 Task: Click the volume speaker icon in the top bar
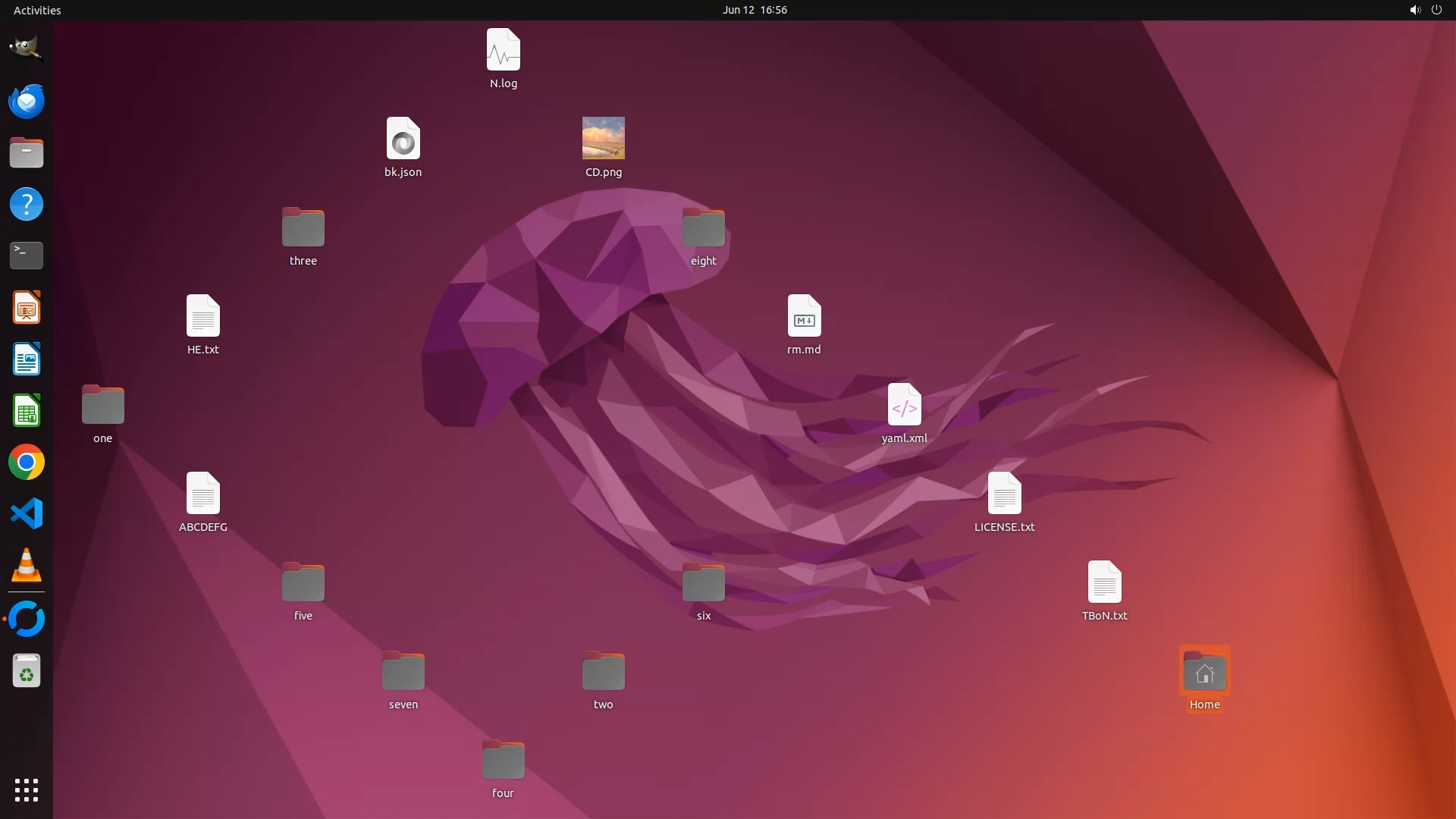coord(1414,10)
